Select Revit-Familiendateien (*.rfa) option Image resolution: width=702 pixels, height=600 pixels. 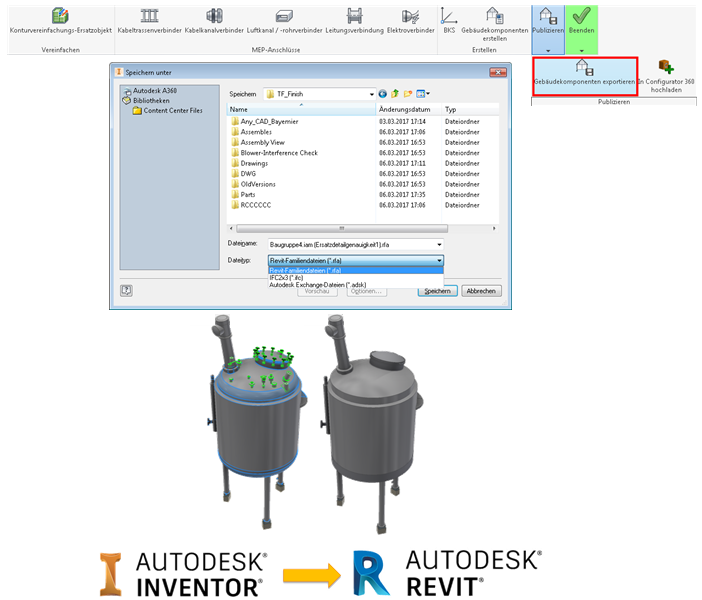coord(355,270)
